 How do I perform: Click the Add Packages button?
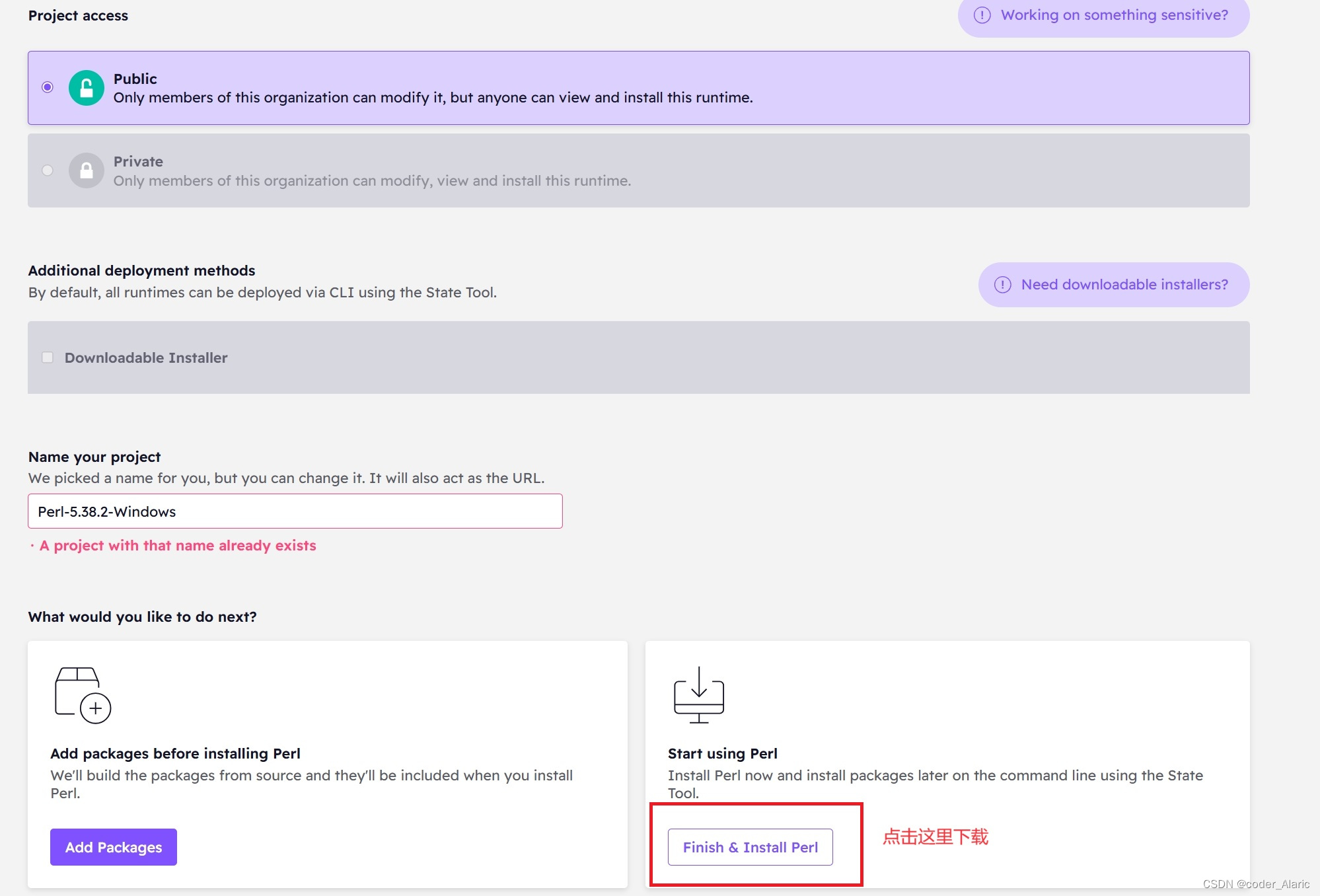[x=114, y=847]
